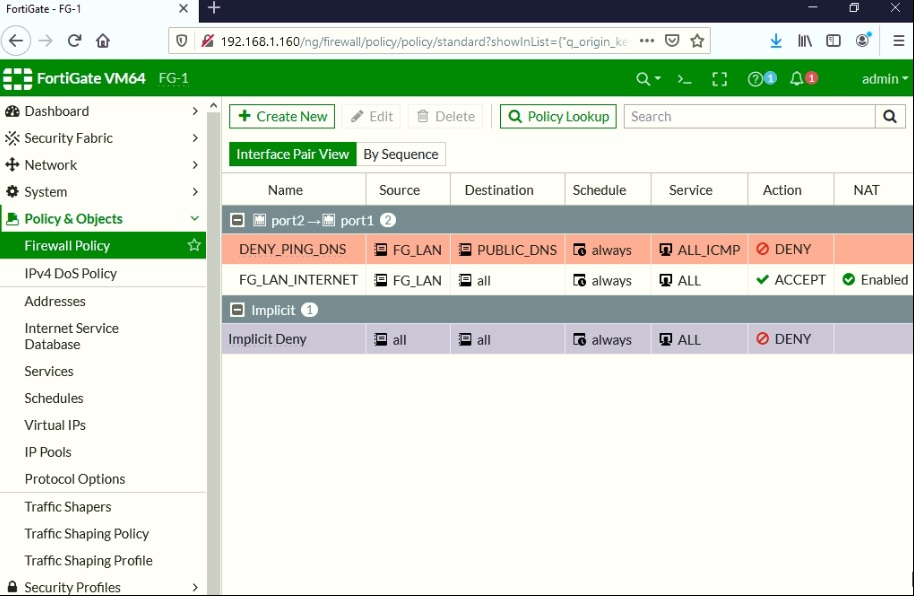
Task: Switch to the By Sequence view tab
Action: [x=400, y=154]
